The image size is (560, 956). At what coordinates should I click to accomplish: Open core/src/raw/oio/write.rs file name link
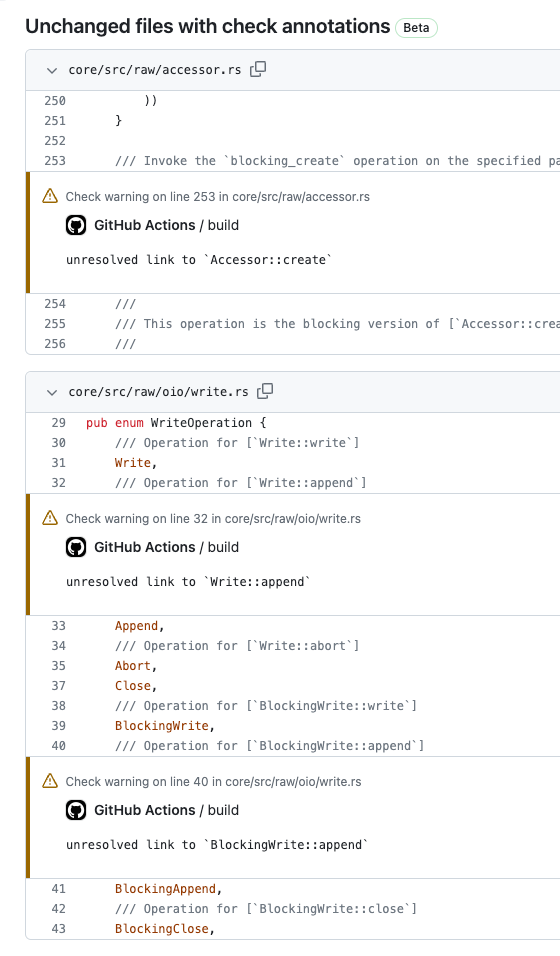(x=158, y=392)
